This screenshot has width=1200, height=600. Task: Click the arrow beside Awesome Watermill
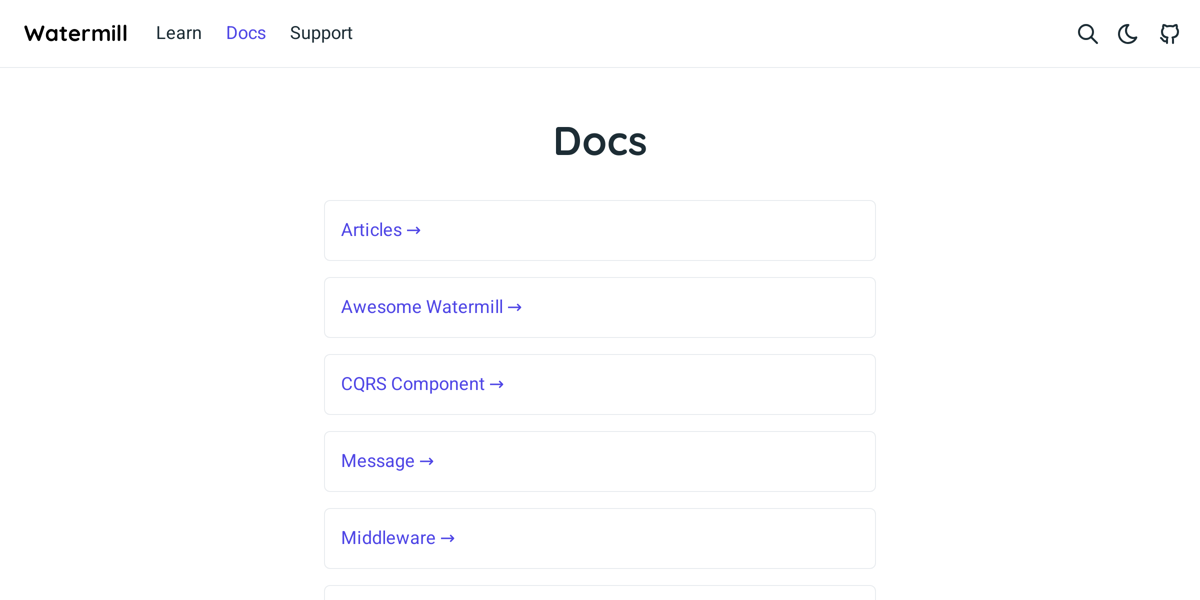[514, 307]
